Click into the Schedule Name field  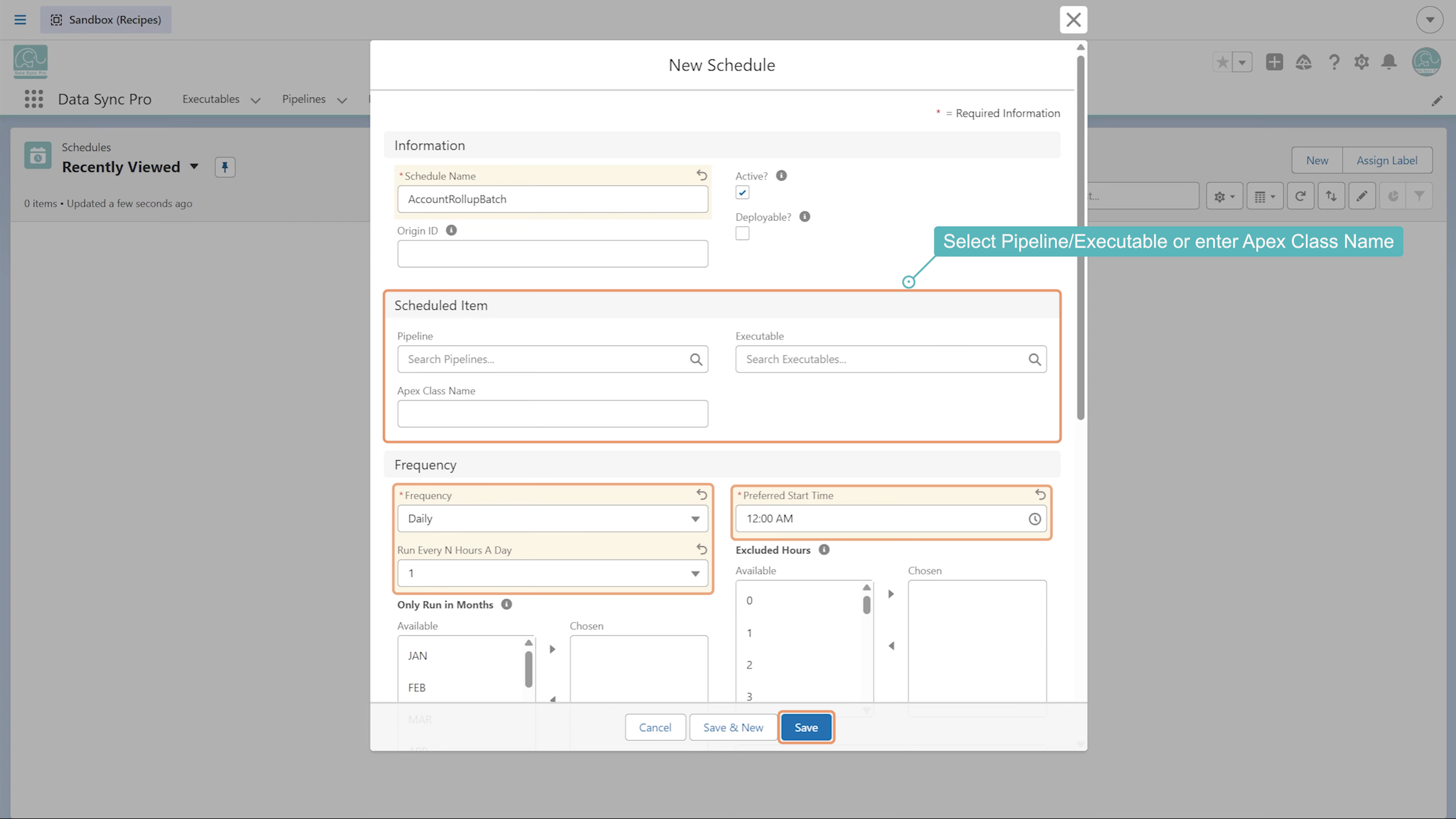[552, 199]
